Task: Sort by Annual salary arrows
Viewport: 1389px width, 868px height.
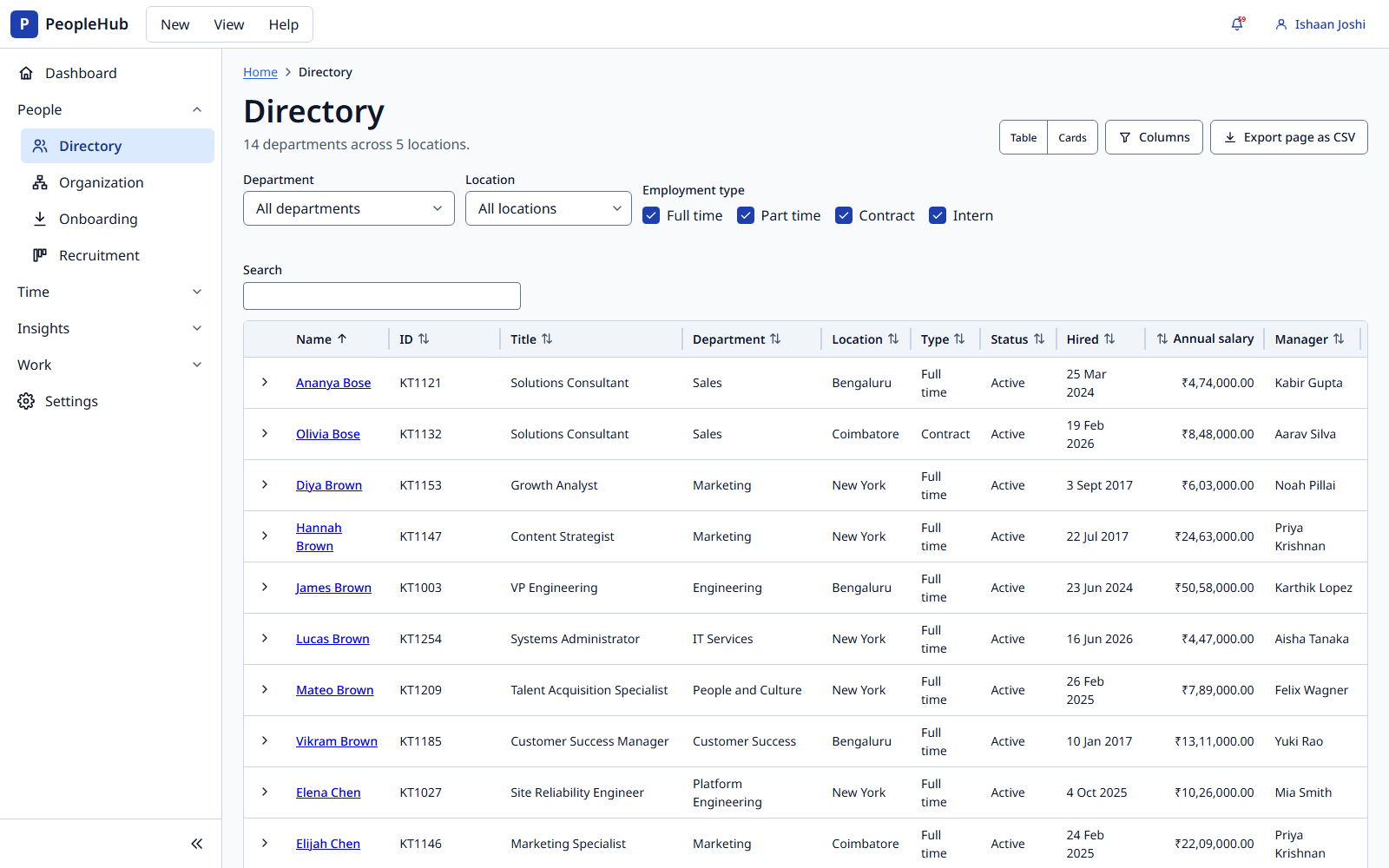Action: click(1162, 339)
